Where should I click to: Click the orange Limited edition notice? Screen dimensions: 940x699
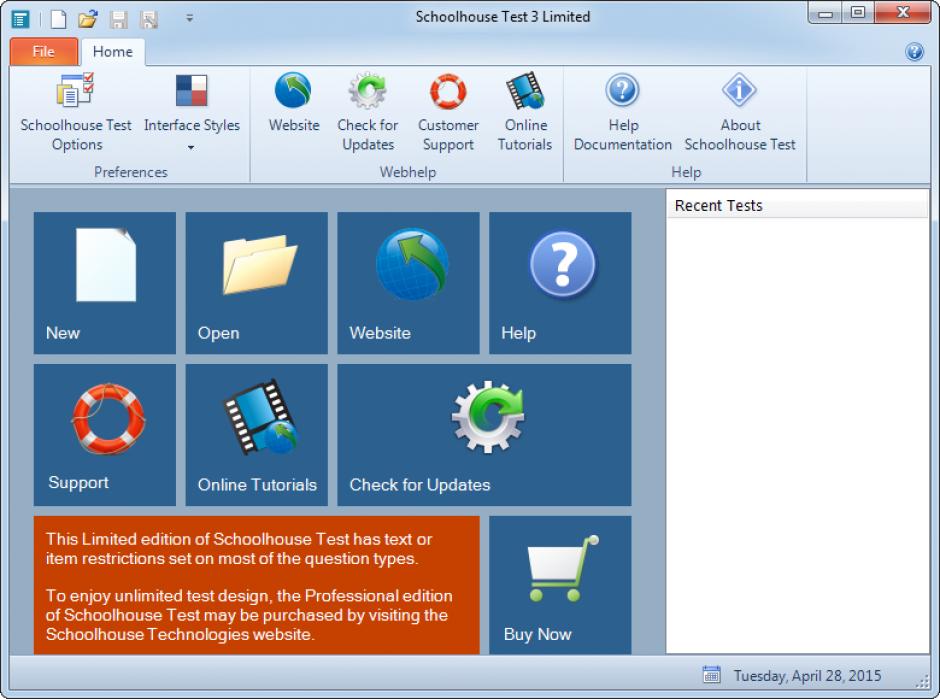[257, 585]
